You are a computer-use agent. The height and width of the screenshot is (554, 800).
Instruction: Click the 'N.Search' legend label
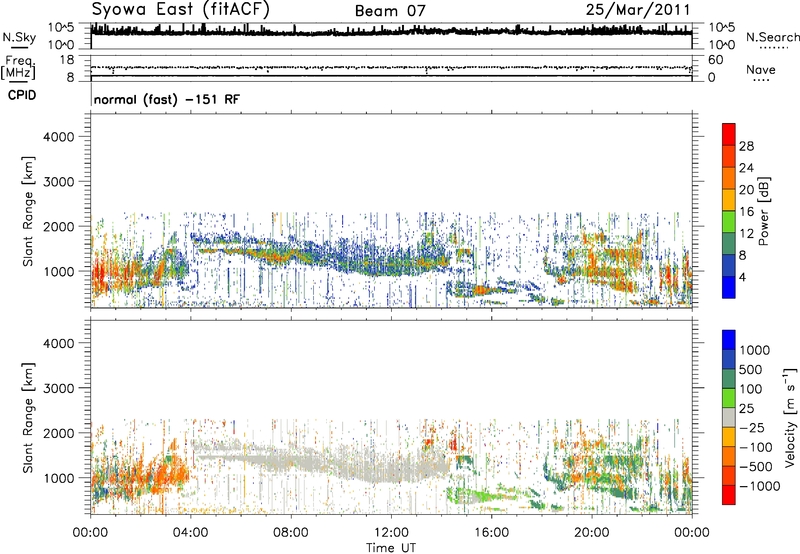pyautogui.click(x=772, y=37)
